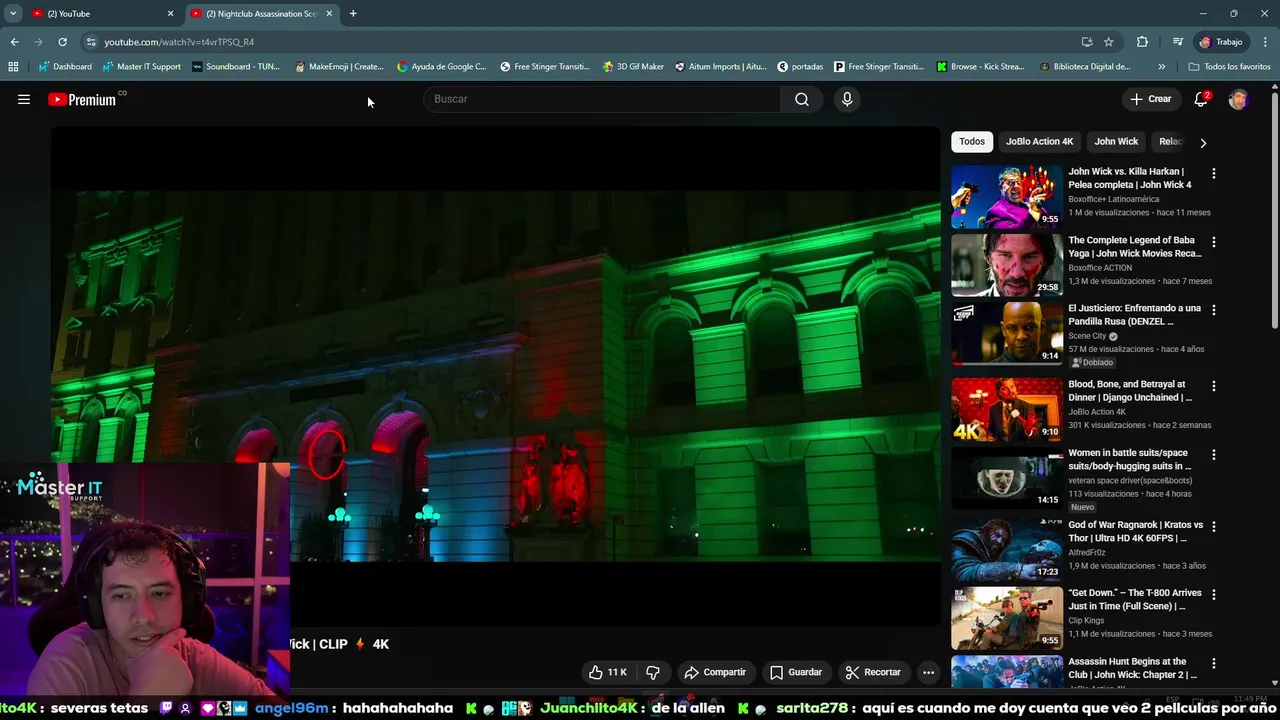
Task: Open Todos los favoritos folder
Action: tap(1230, 67)
